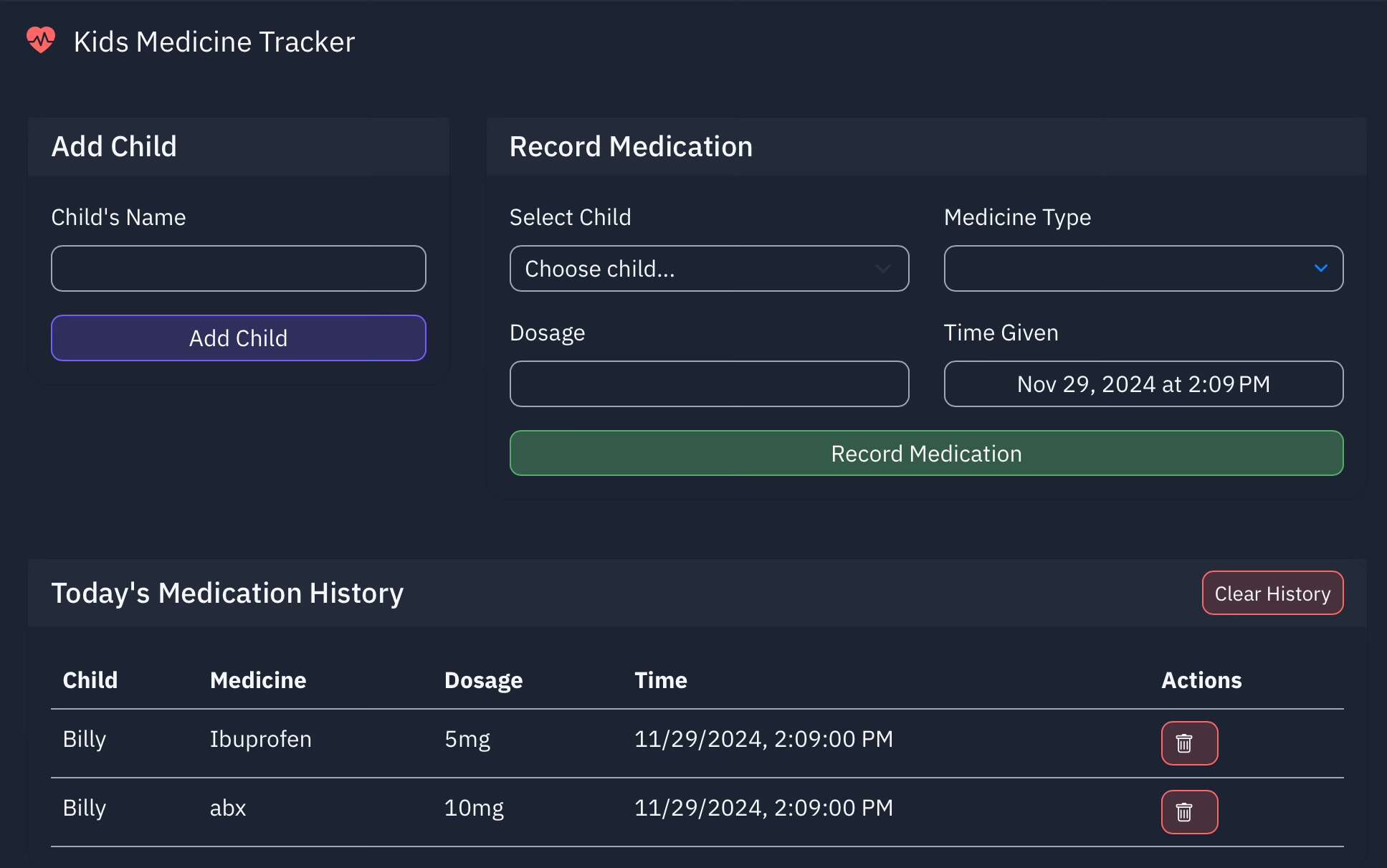Open the Choose child dropdown

[x=709, y=269]
